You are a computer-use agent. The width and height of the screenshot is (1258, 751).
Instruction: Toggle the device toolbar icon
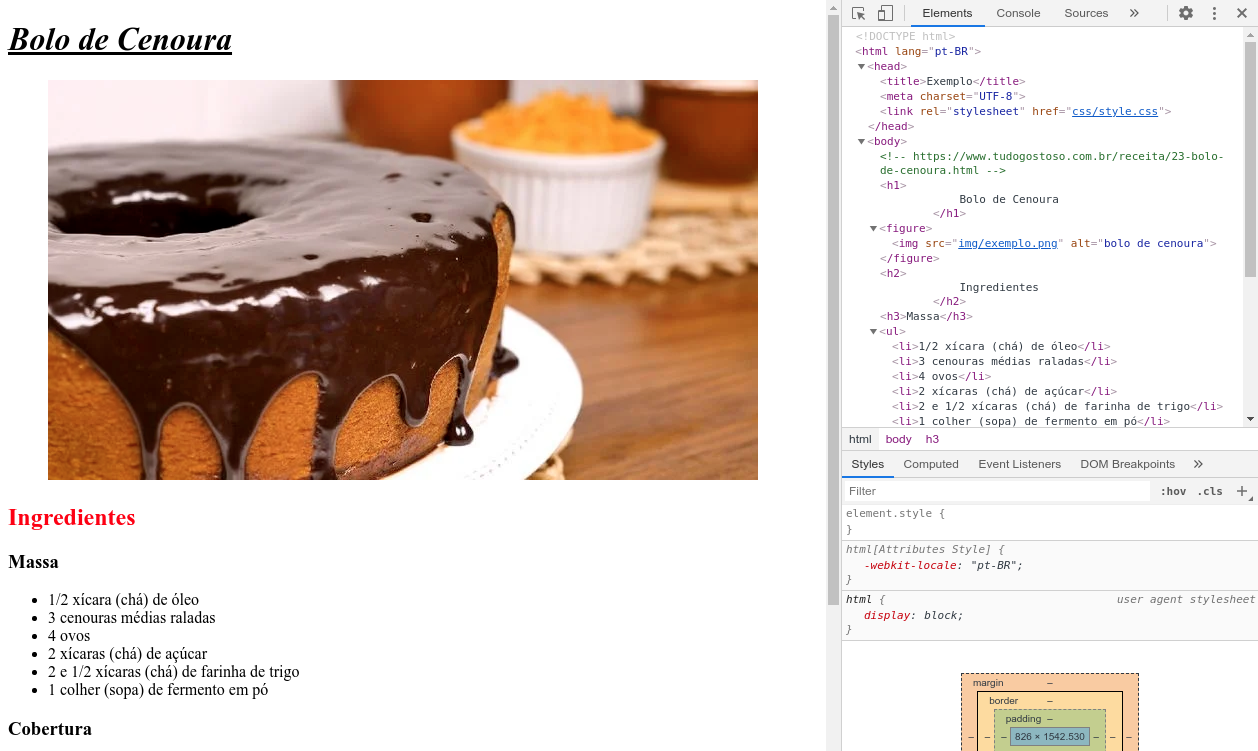(x=885, y=13)
